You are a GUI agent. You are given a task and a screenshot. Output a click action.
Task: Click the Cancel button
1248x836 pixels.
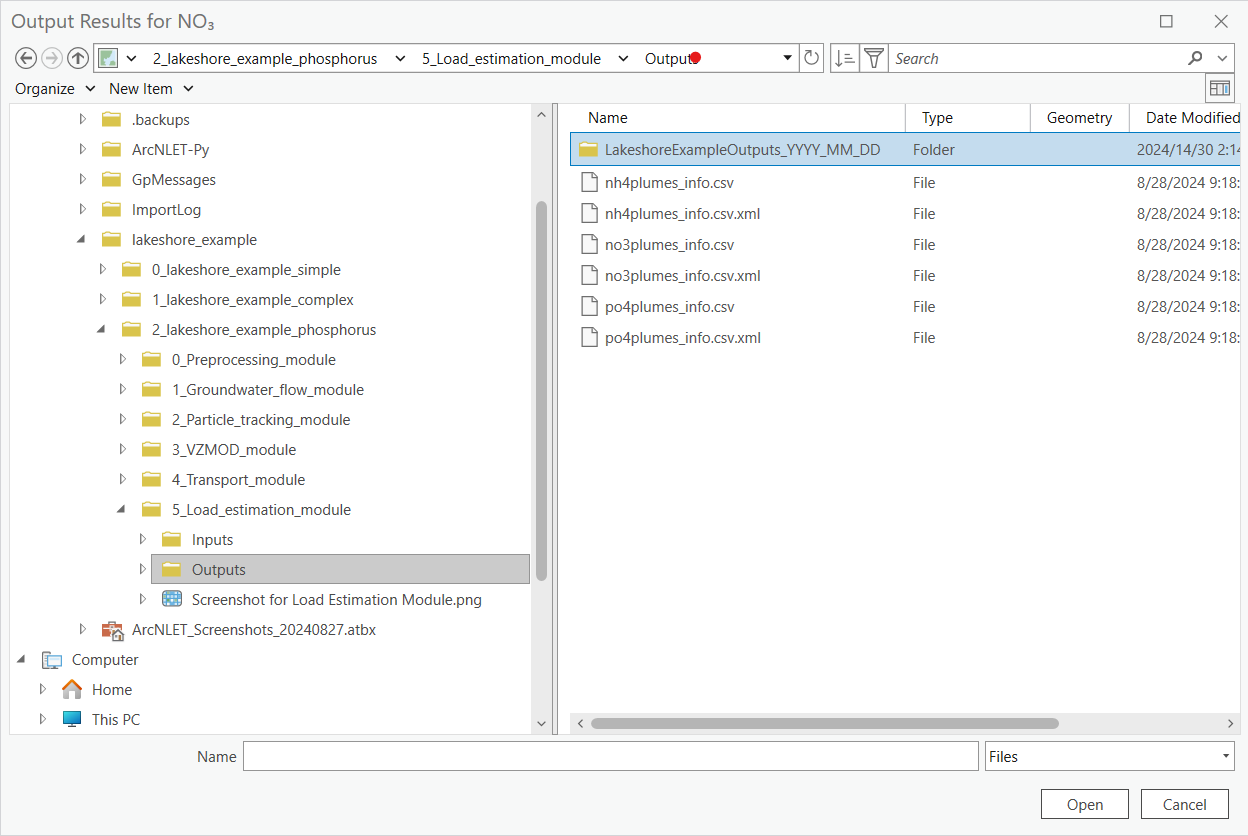pos(1185,804)
